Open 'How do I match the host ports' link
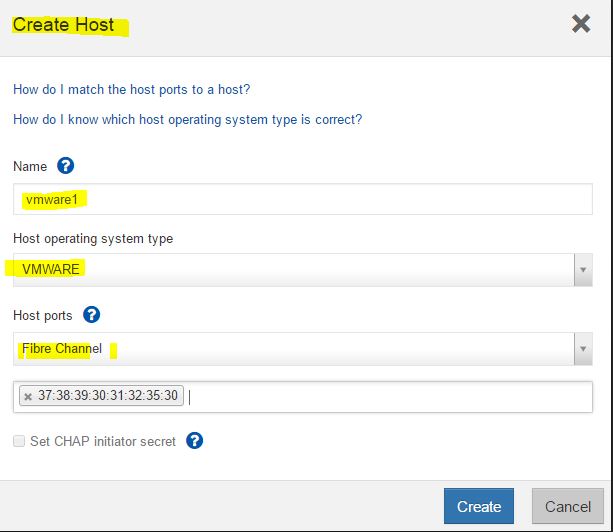The height and width of the screenshot is (532, 613). coord(131,90)
